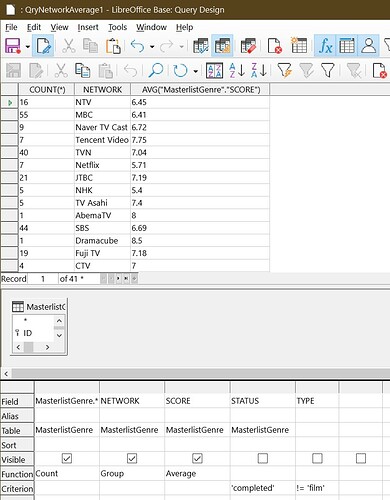Click the MasterlistGenre table cell under SCORE
Screen dimensions: 390x500
[197, 430]
